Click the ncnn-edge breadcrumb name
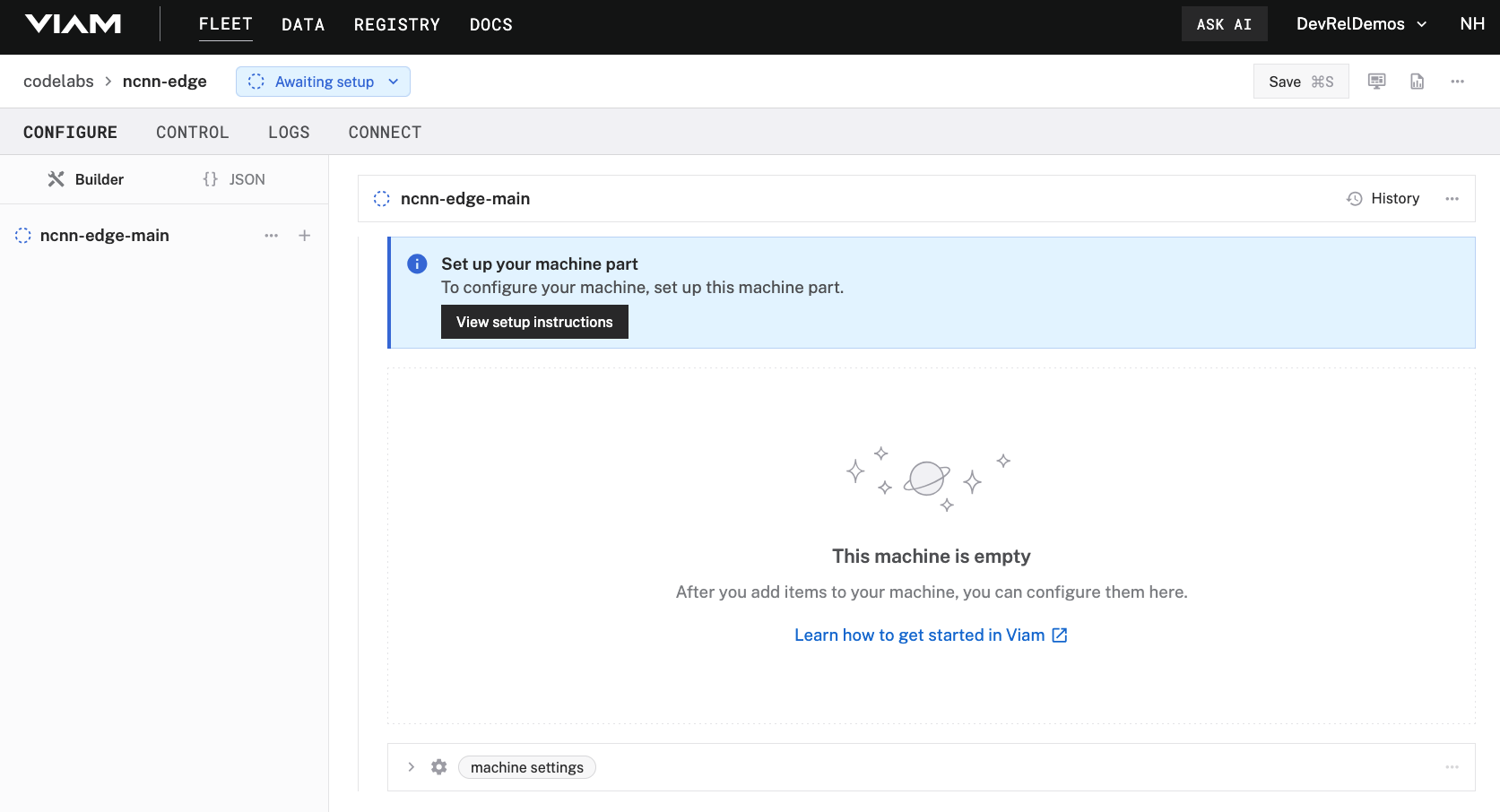 pos(165,82)
